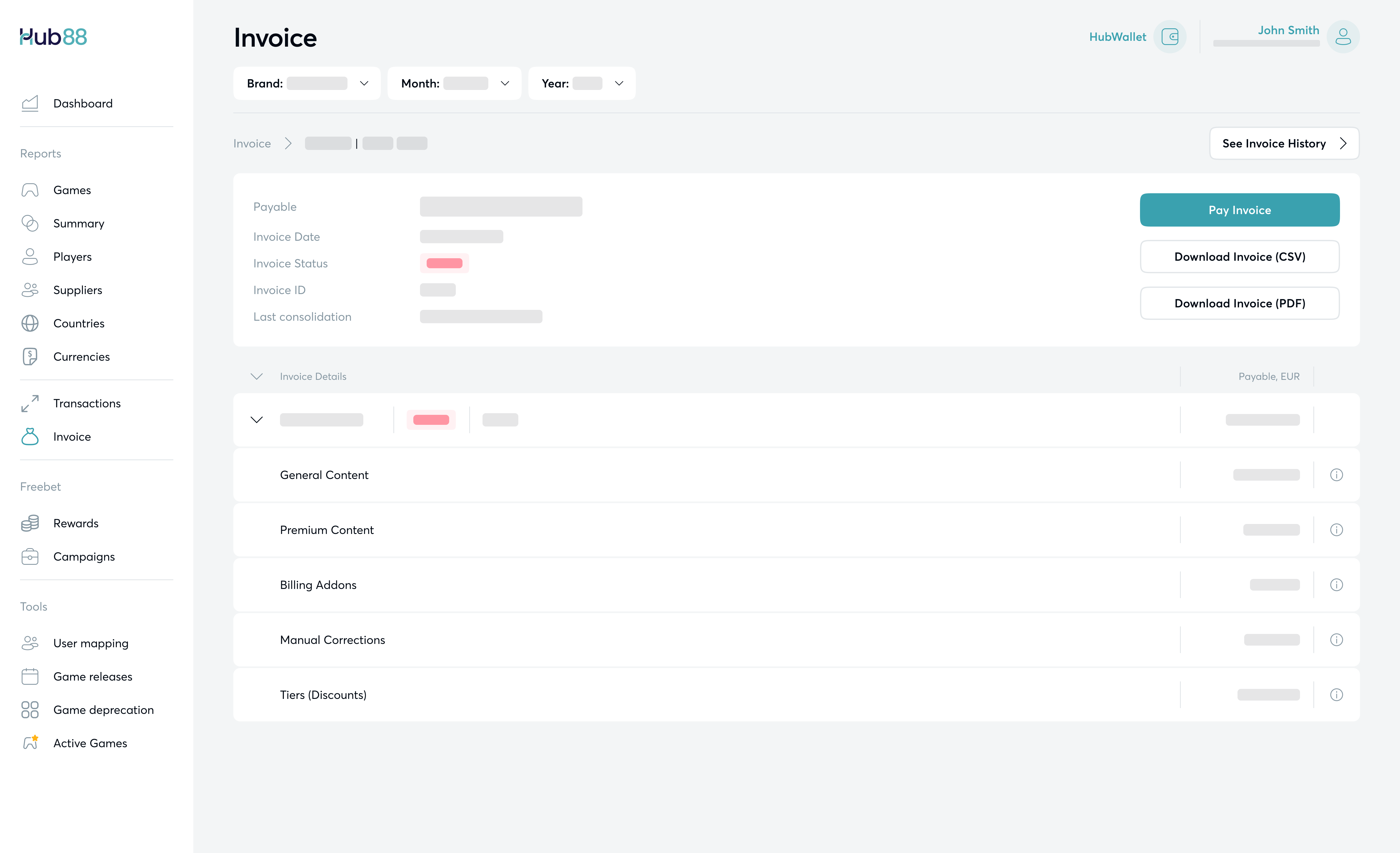Click See Invoice History button
Screen dimensions: 1400x853
point(1284,144)
